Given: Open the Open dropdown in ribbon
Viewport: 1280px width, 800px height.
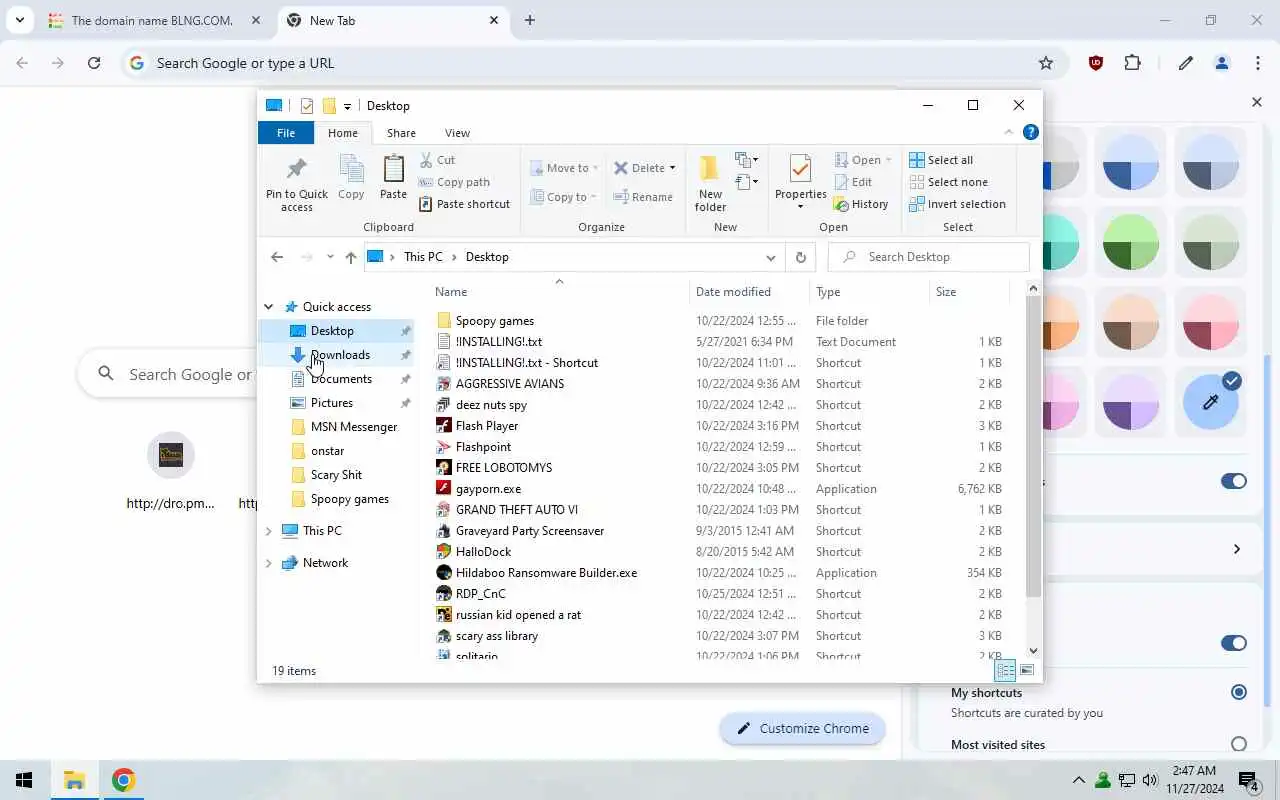Looking at the screenshot, I should click(x=863, y=160).
